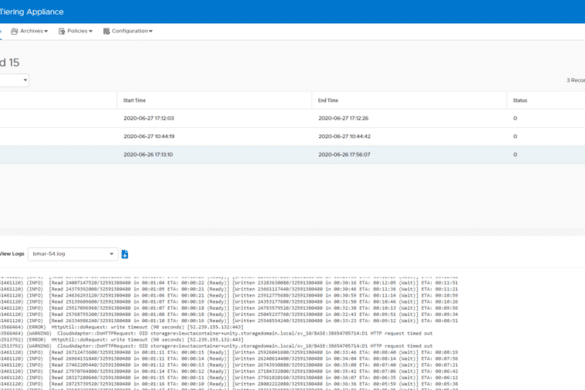The width and height of the screenshot is (585, 390).
Task: Sort by the End Time column header
Action: pyautogui.click(x=328, y=100)
